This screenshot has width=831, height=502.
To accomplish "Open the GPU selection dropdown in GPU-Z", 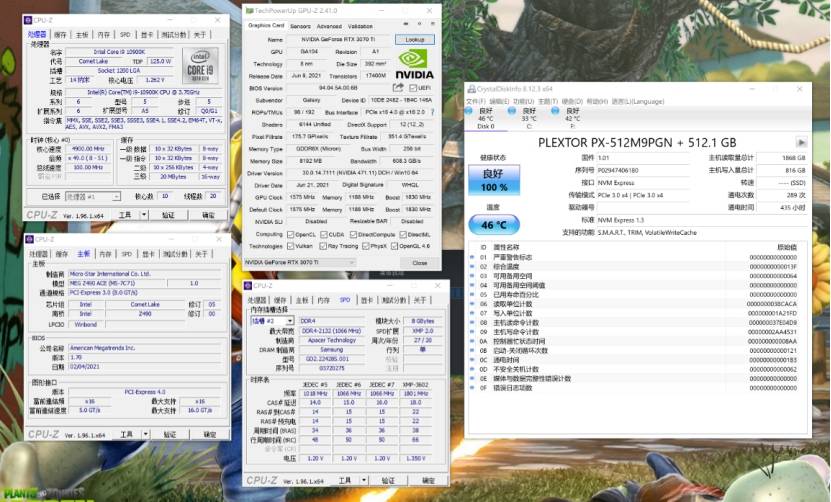I will coord(299,262).
